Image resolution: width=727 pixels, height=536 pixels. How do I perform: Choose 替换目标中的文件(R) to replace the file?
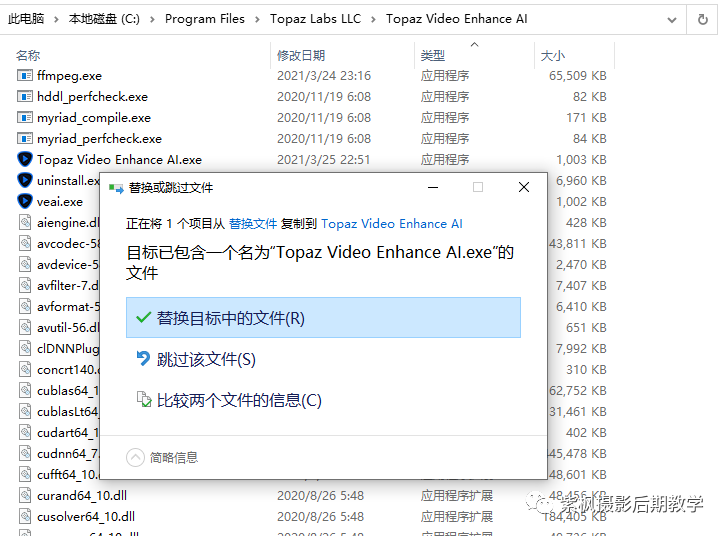click(x=323, y=318)
